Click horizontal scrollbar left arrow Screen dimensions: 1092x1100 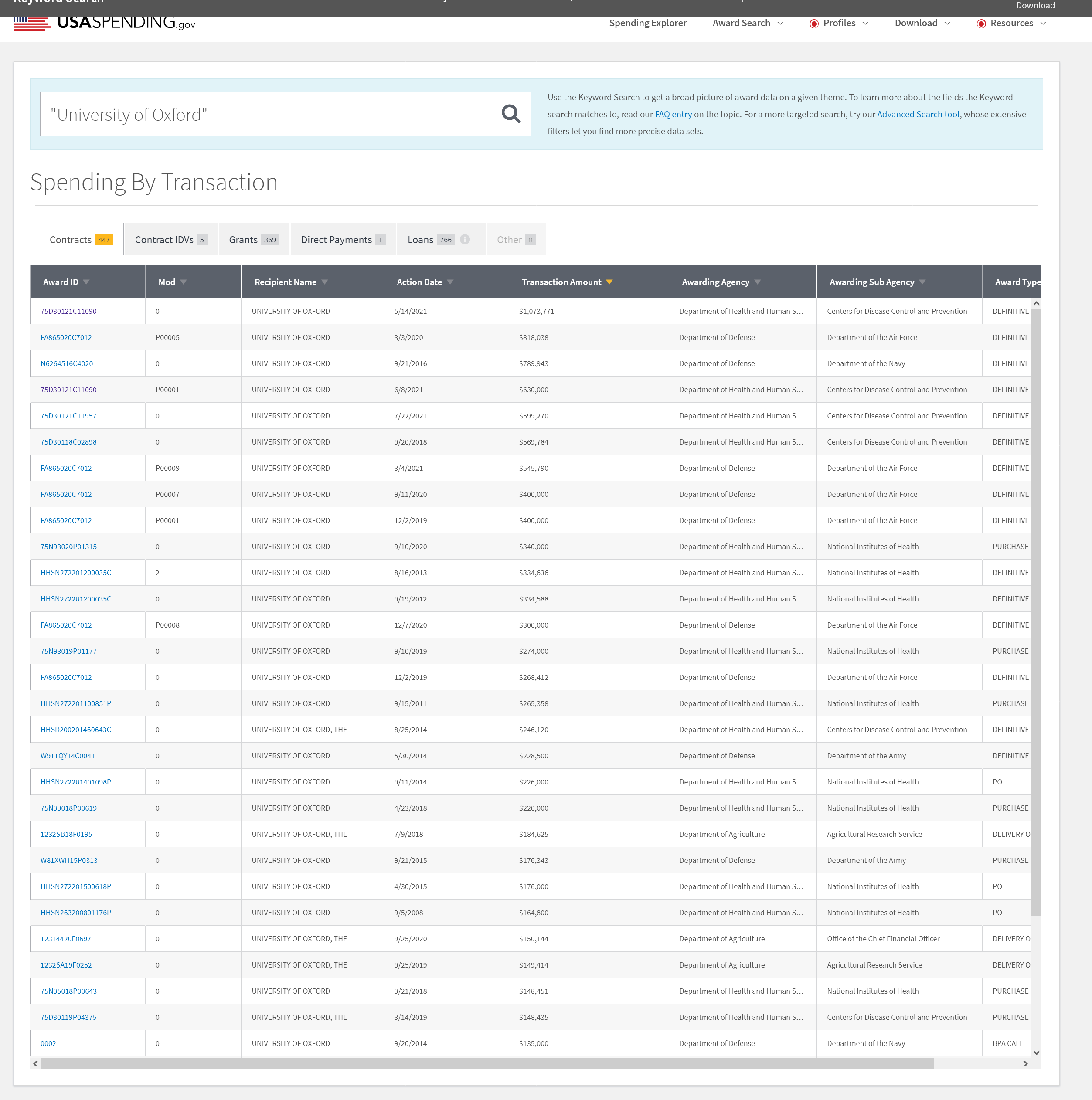(36, 1063)
